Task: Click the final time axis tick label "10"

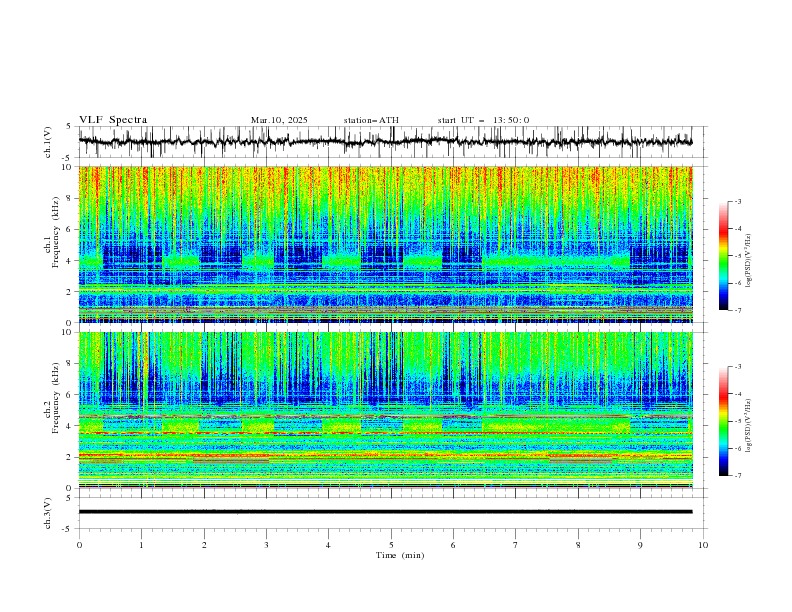Action: (703, 545)
